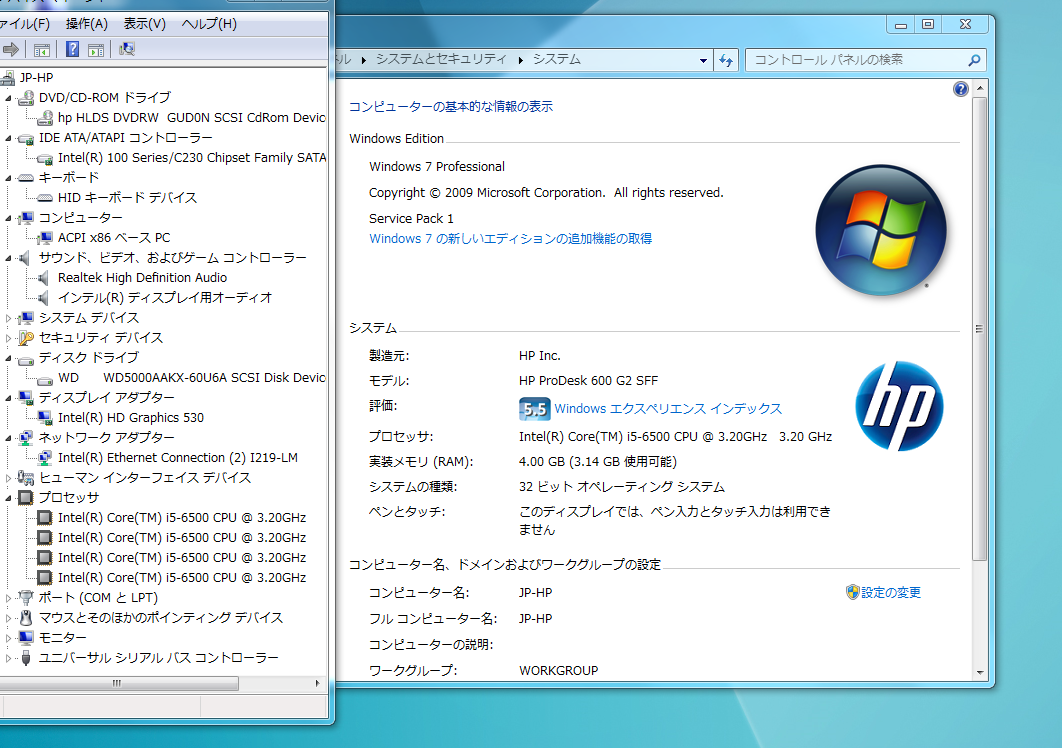Screen dimensions: 1062x748
Task: Click the システムとセキュリティ breadcrumb
Action: 441,60
